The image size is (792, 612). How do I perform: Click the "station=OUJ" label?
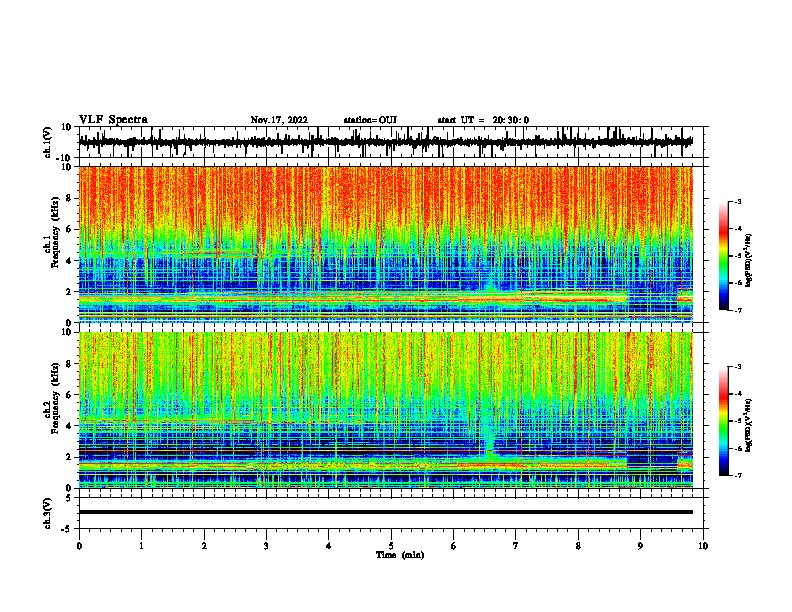[370, 120]
